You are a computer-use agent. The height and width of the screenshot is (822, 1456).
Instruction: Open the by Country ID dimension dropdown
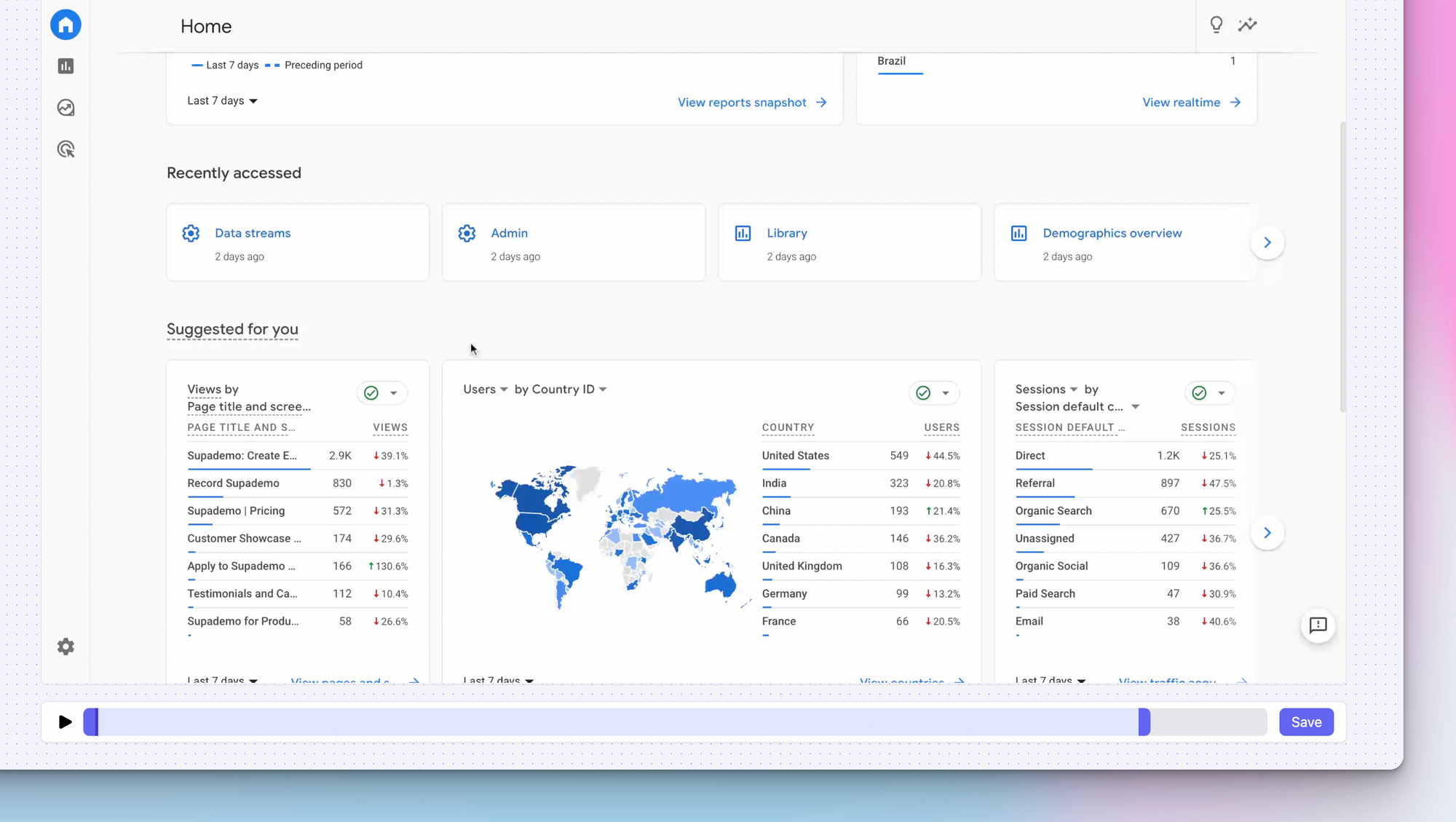click(561, 390)
